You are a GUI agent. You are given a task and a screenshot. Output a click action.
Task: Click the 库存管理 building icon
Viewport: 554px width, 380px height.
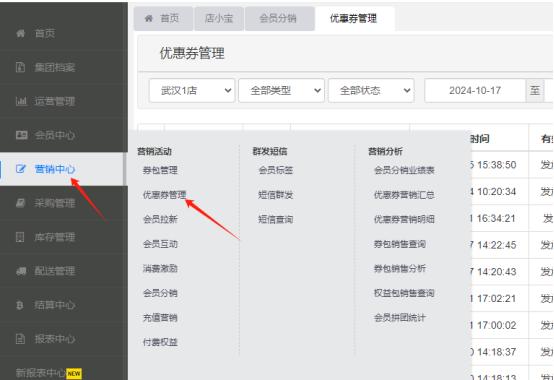pyautogui.click(x=20, y=237)
